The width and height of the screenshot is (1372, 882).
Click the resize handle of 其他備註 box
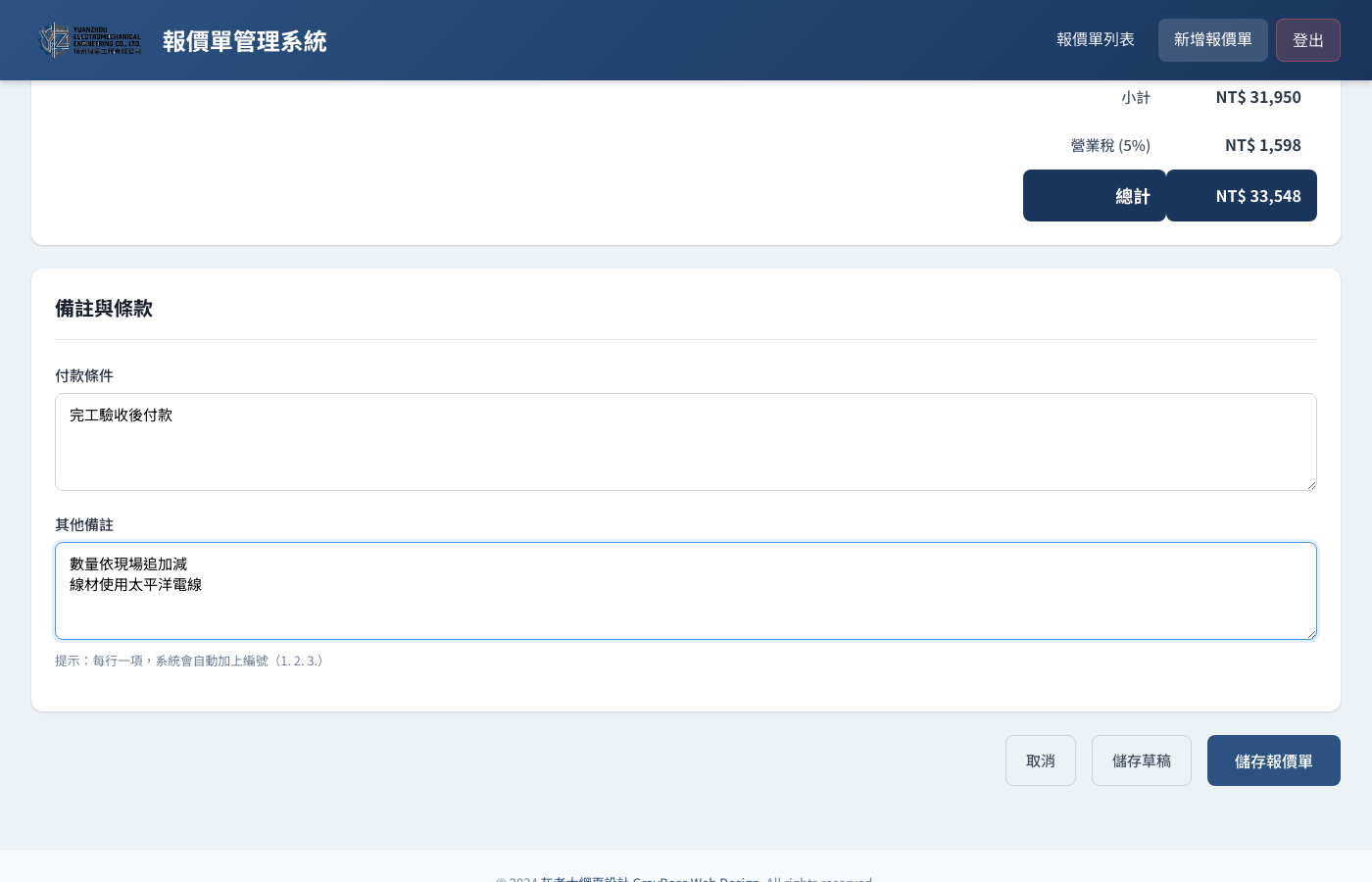pyautogui.click(x=1310, y=633)
